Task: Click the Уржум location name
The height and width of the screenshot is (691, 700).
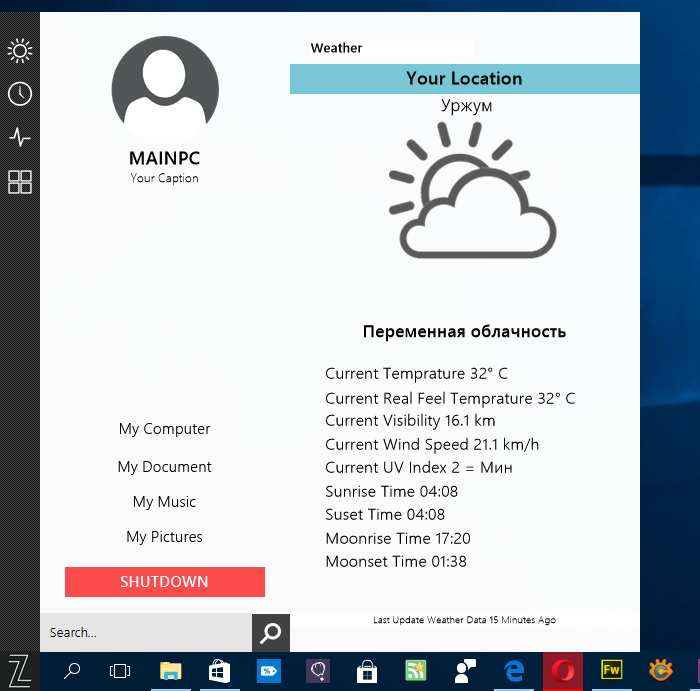Action: [x=467, y=106]
